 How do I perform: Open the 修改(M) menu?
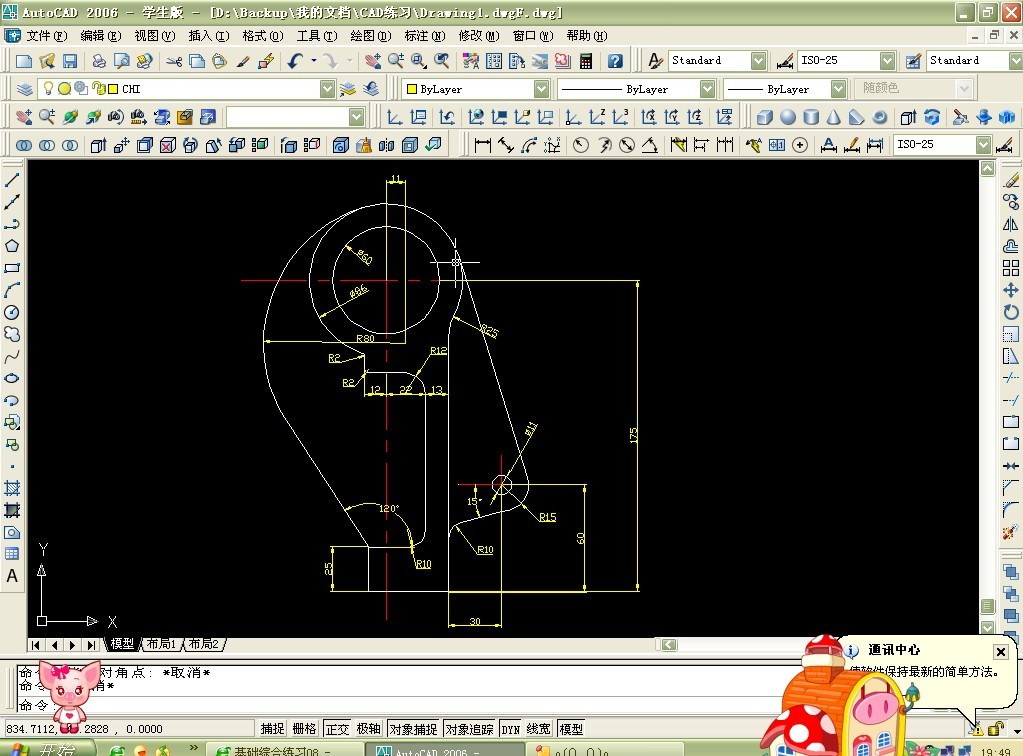pyautogui.click(x=479, y=36)
